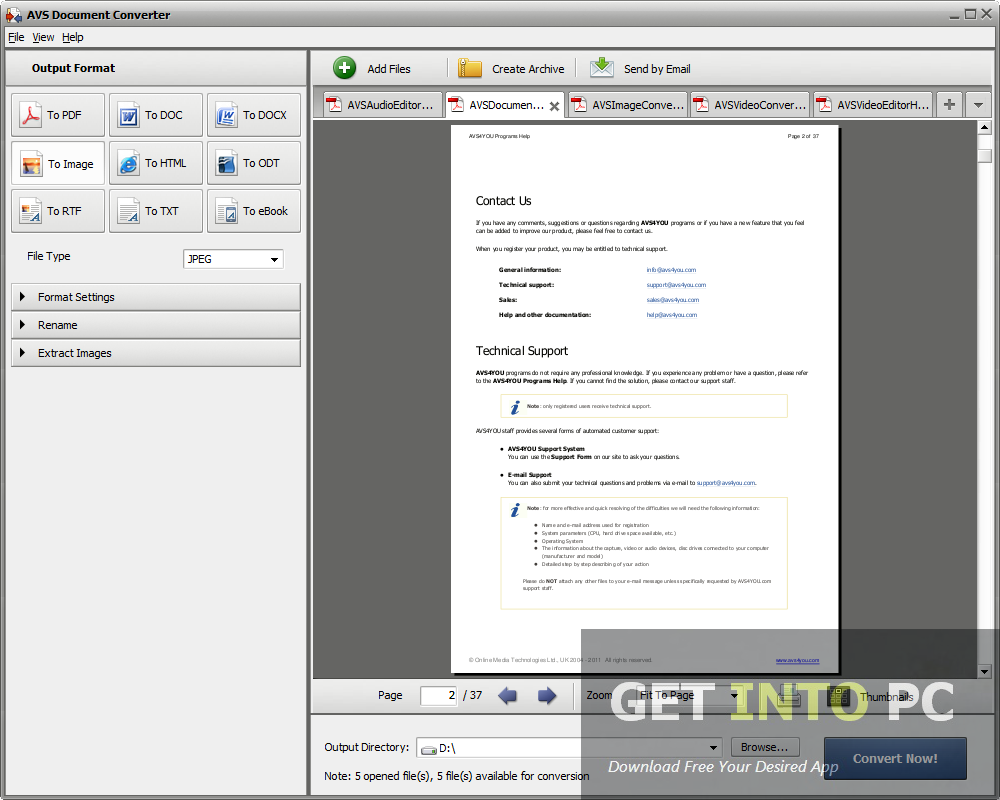The image size is (1000, 800).
Task: Close the AVSDocumen... tab
Action: tap(555, 107)
